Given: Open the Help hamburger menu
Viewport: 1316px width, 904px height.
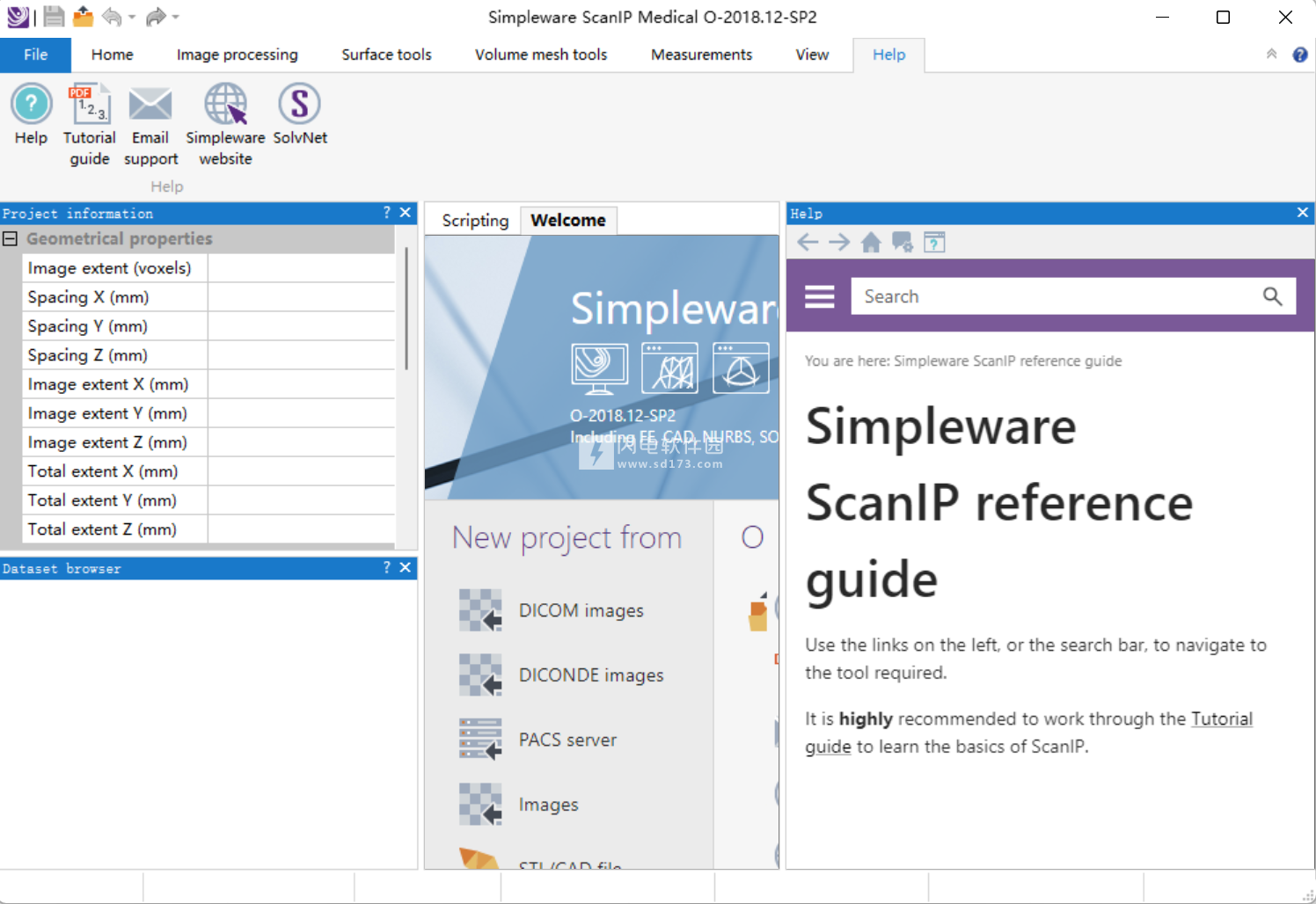Looking at the screenshot, I should 820,296.
